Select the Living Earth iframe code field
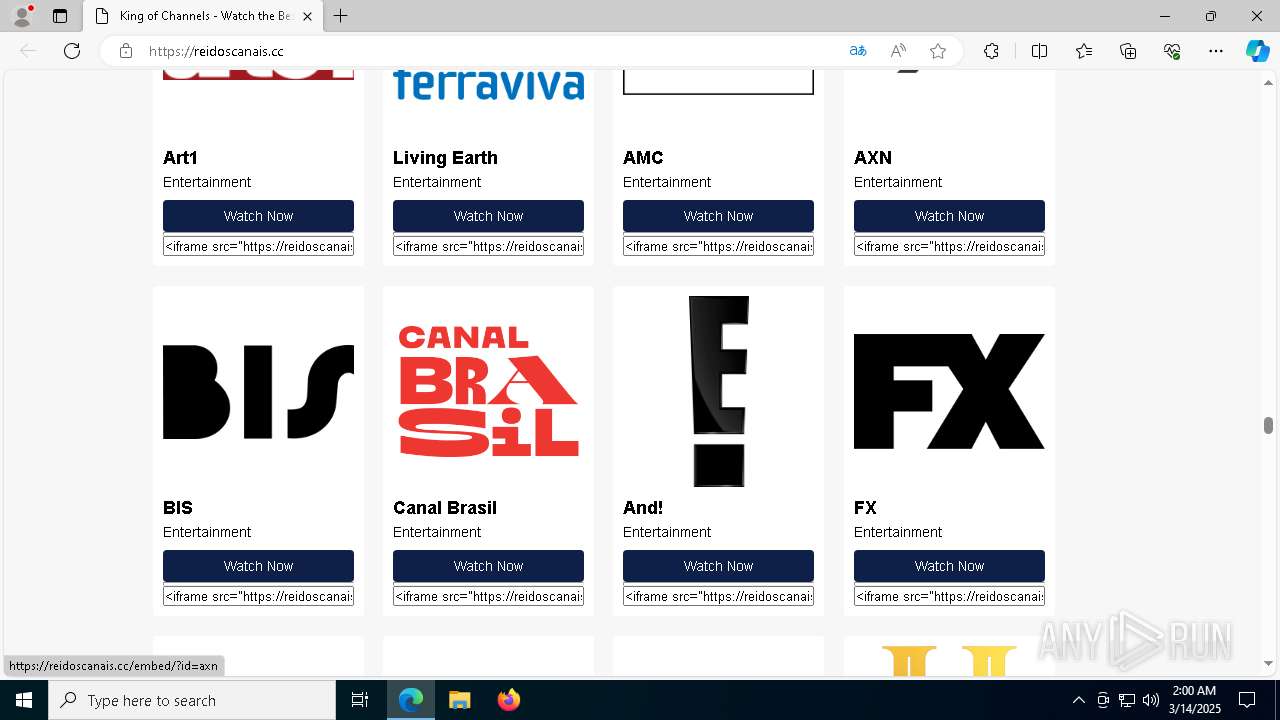This screenshot has height=720, width=1280. (488, 246)
